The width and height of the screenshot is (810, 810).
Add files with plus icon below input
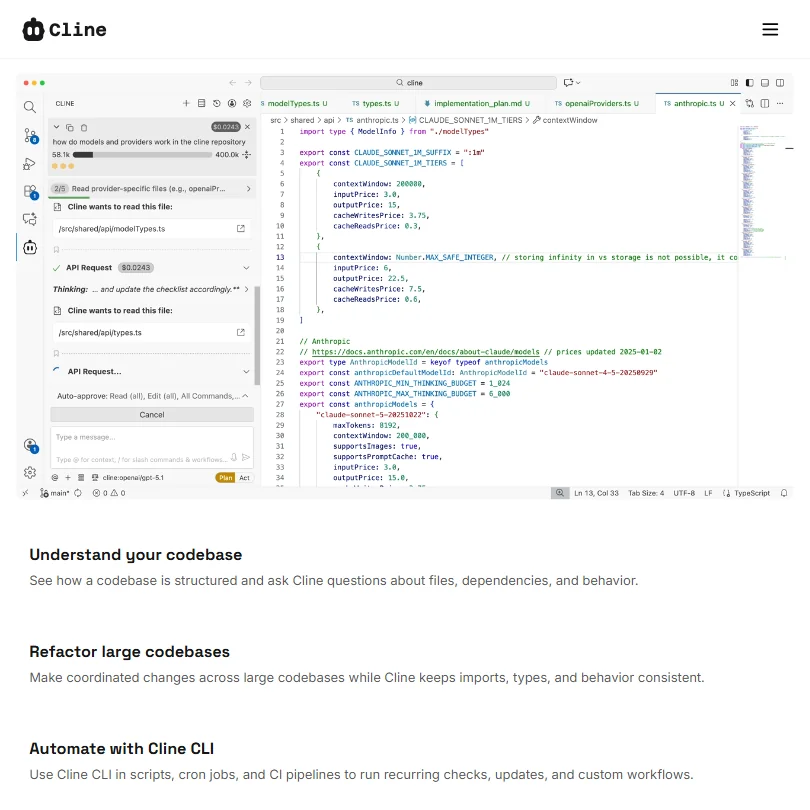click(x=68, y=478)
